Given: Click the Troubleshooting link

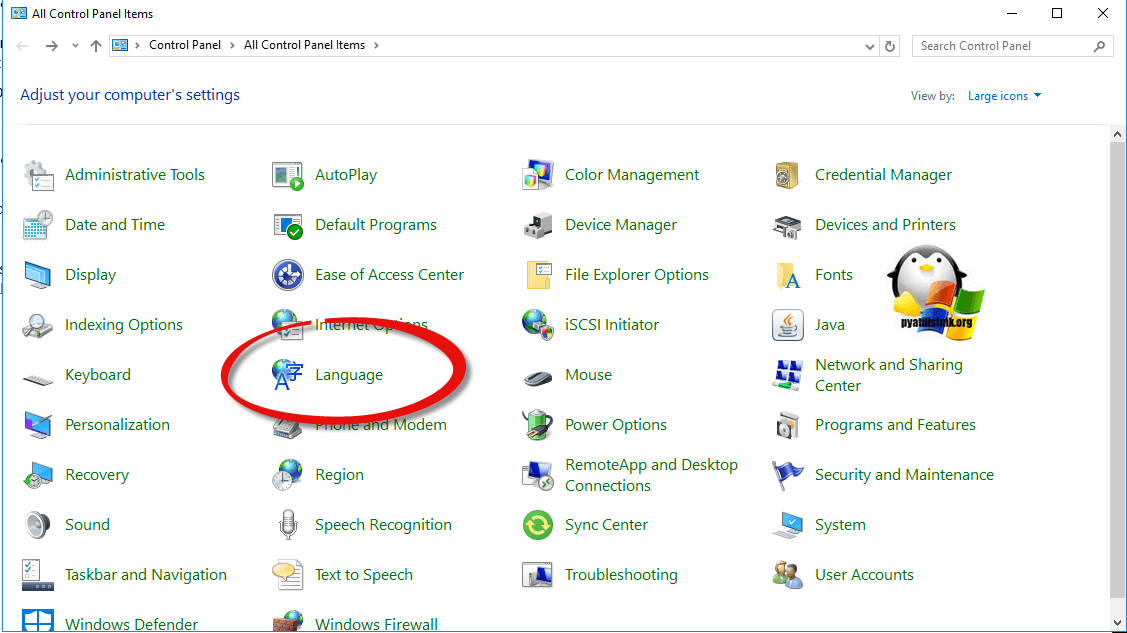Looking at the screenshot, I should click(621, 575).
